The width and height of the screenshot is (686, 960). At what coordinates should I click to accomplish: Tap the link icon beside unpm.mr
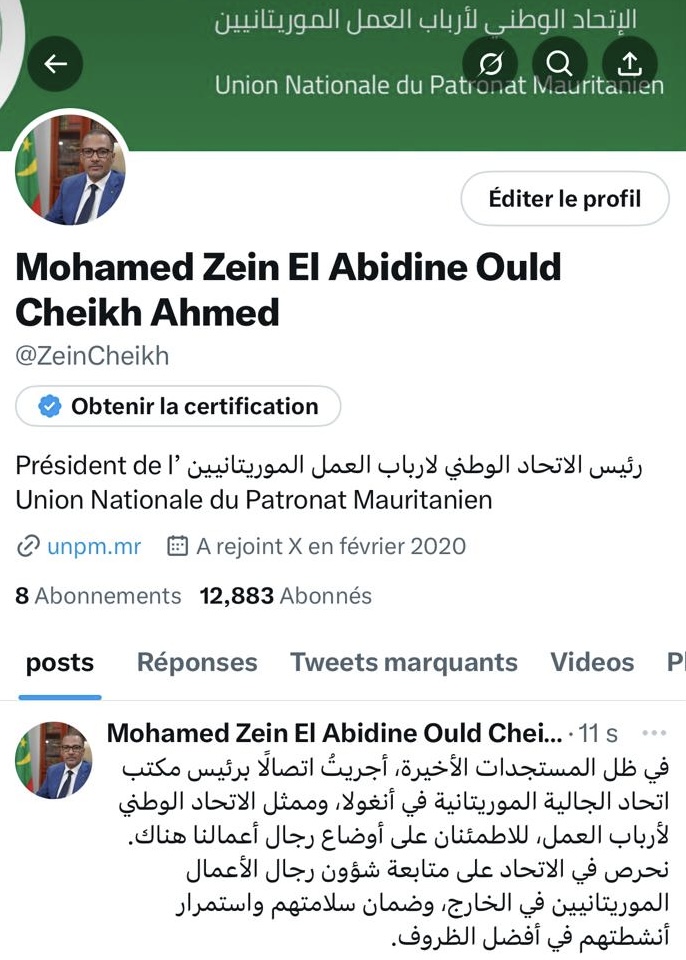[x=28, y=546]
